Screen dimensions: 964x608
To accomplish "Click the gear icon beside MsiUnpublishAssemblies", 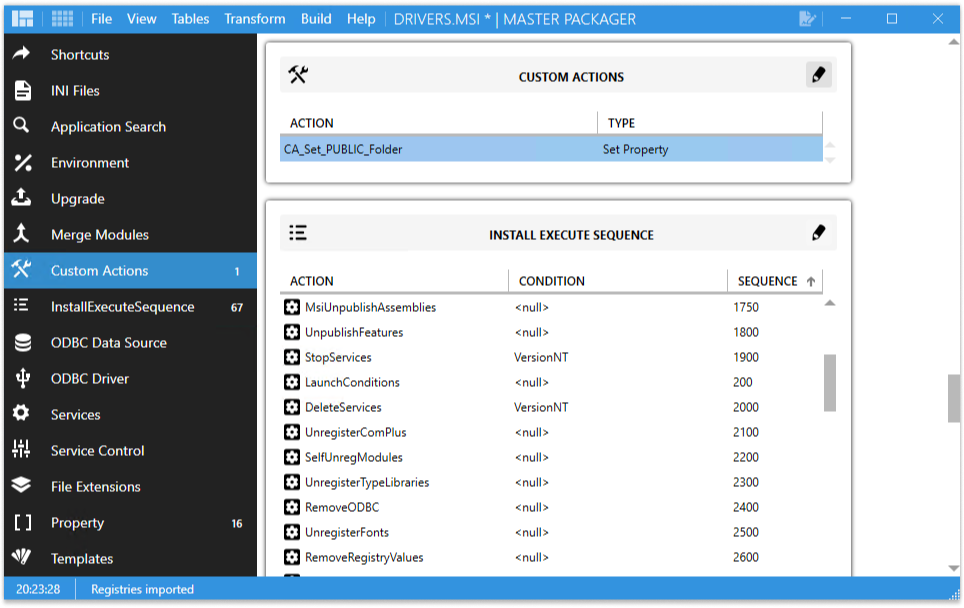I will click(292, 307).
